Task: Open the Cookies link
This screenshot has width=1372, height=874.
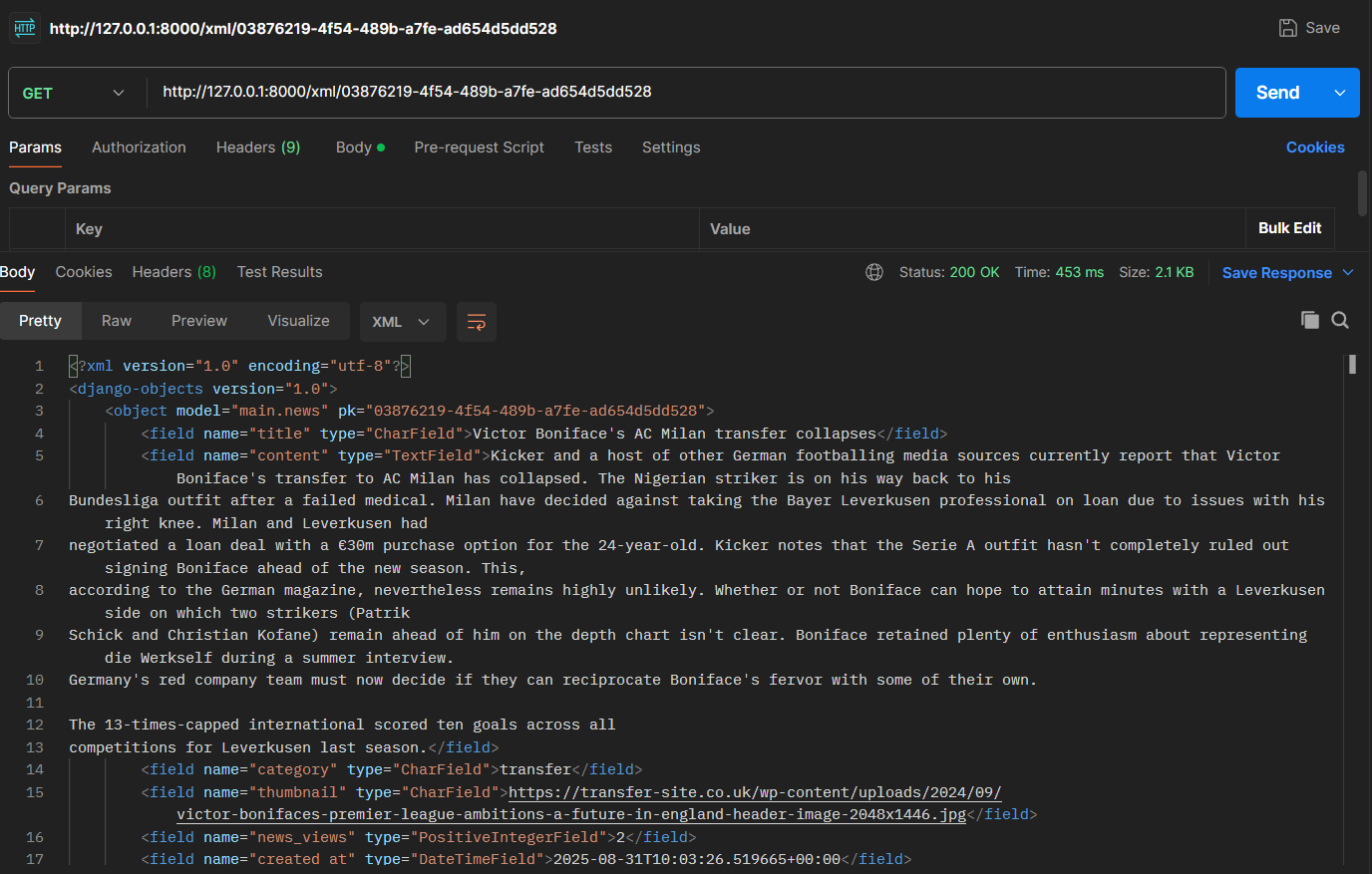Action: pos(1315,147)
